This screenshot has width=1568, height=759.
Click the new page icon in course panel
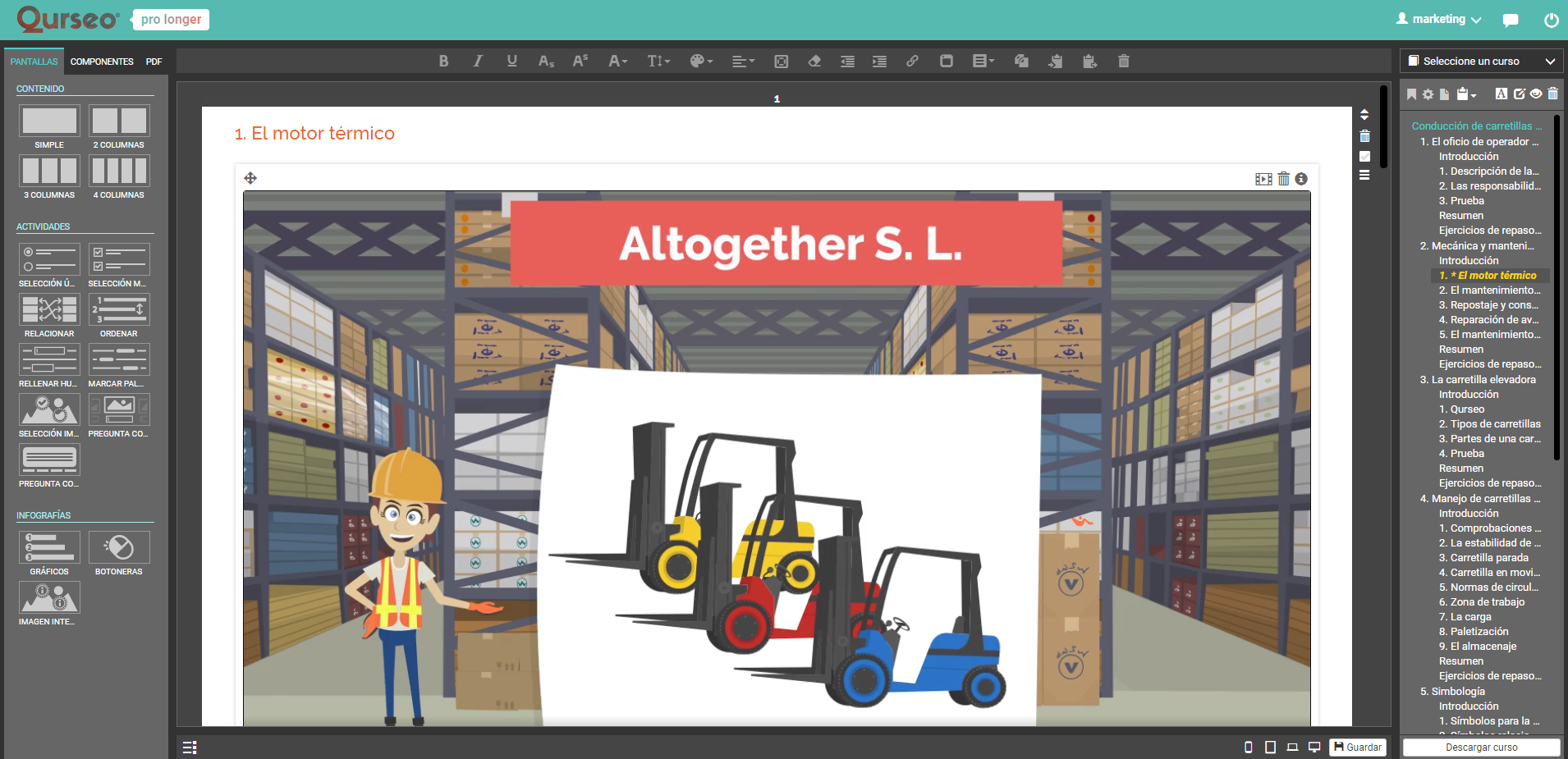coord(1445,94)
